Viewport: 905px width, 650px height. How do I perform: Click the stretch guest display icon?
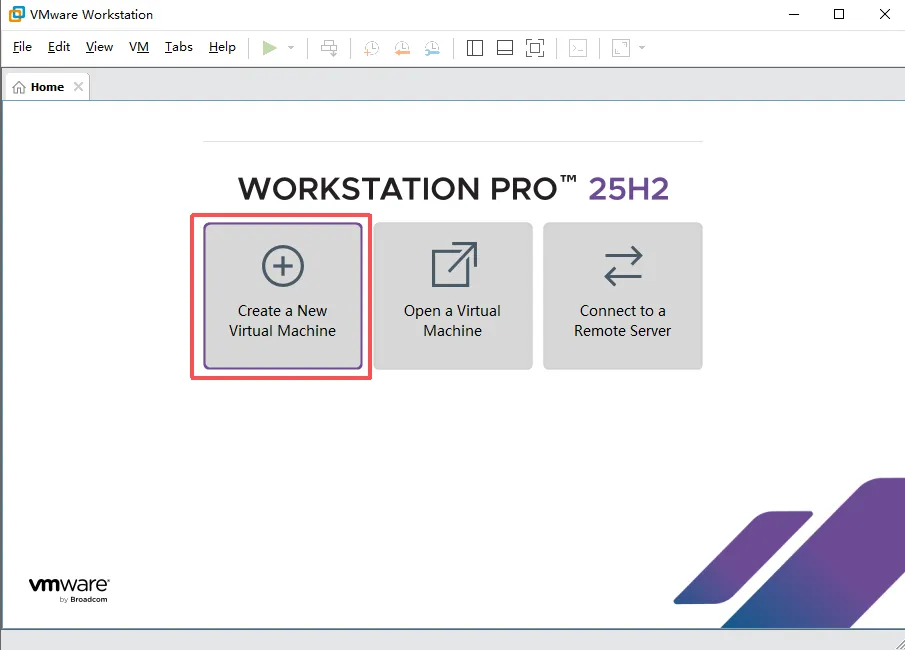[x=621, y=48]
